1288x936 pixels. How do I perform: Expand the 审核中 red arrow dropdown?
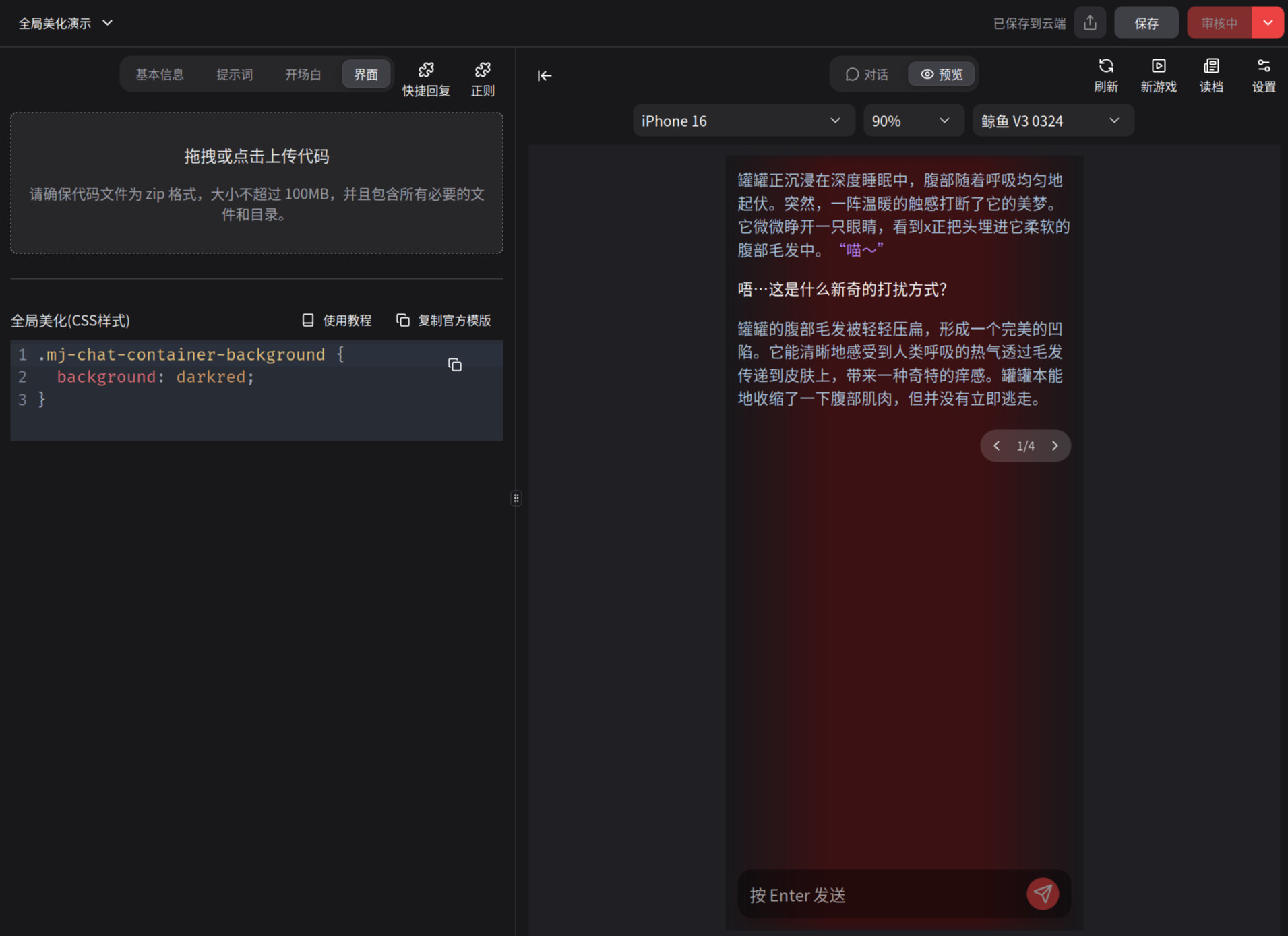[1268, 23]
